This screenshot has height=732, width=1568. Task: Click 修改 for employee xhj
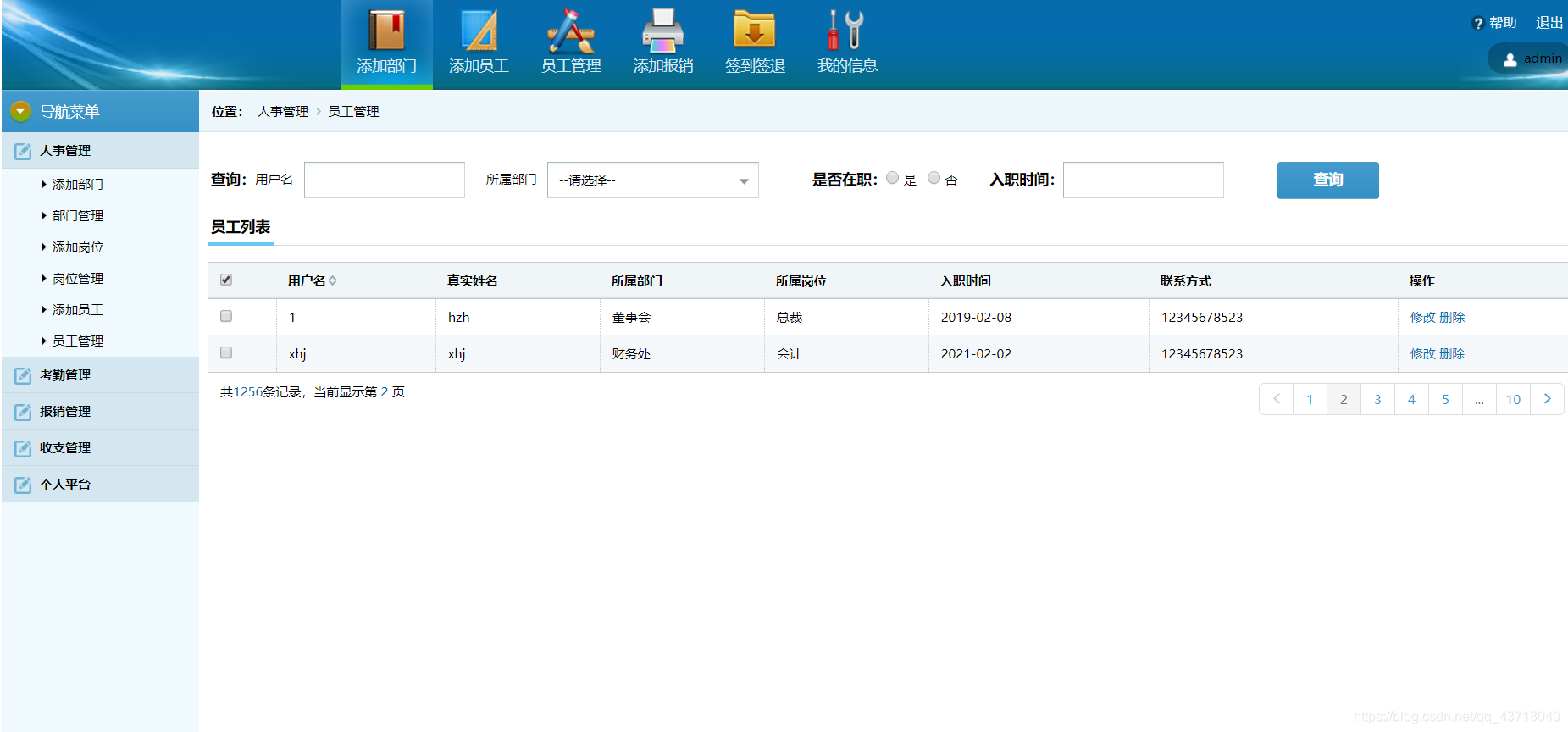point(1423,353)
